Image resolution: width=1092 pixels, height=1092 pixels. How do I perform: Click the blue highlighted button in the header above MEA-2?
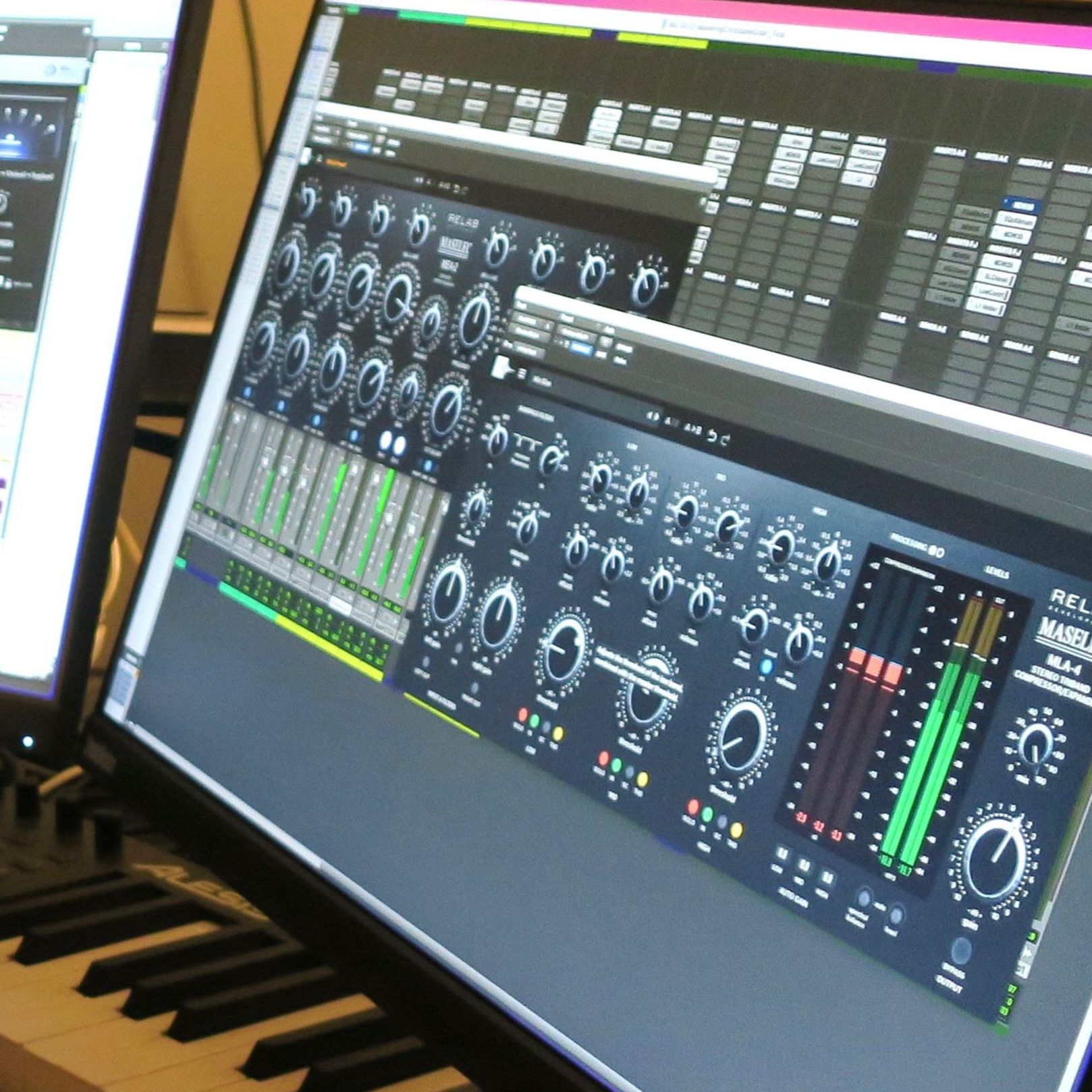click(x=362, y=147)
